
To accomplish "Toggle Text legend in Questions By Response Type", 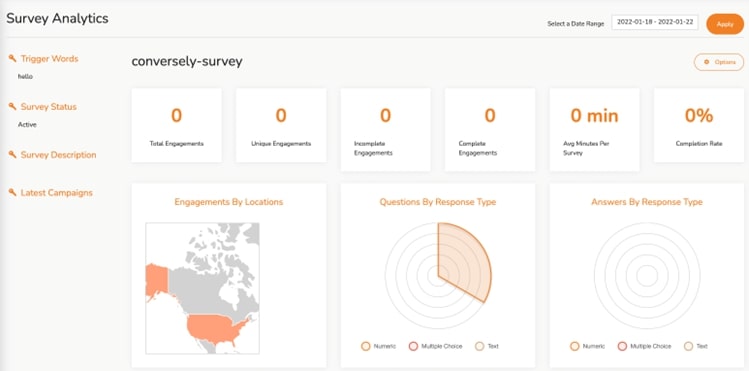I will pyautogui.click(x=487, y=346).
